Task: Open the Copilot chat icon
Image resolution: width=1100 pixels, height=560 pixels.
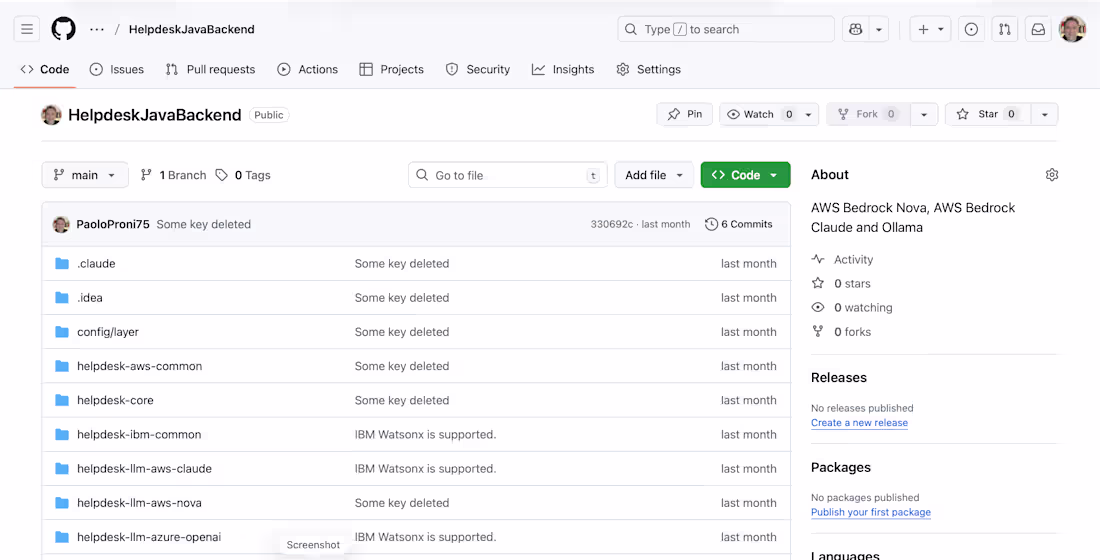Action: tap(855, 29)
